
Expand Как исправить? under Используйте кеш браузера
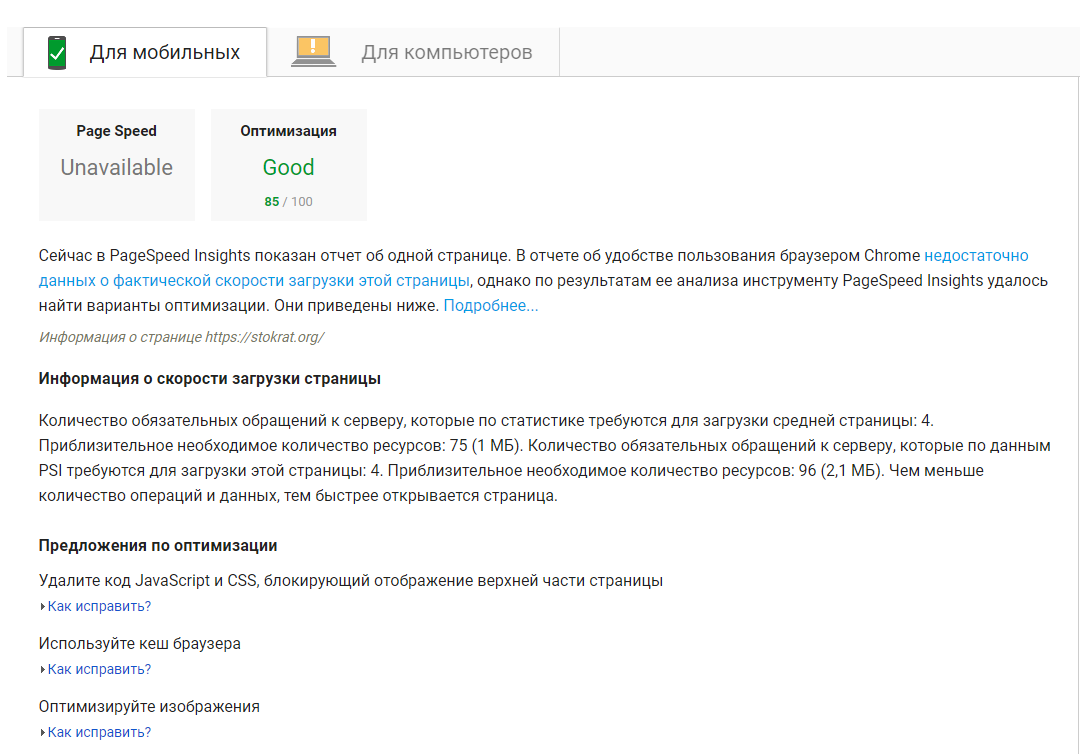point(99,669)
